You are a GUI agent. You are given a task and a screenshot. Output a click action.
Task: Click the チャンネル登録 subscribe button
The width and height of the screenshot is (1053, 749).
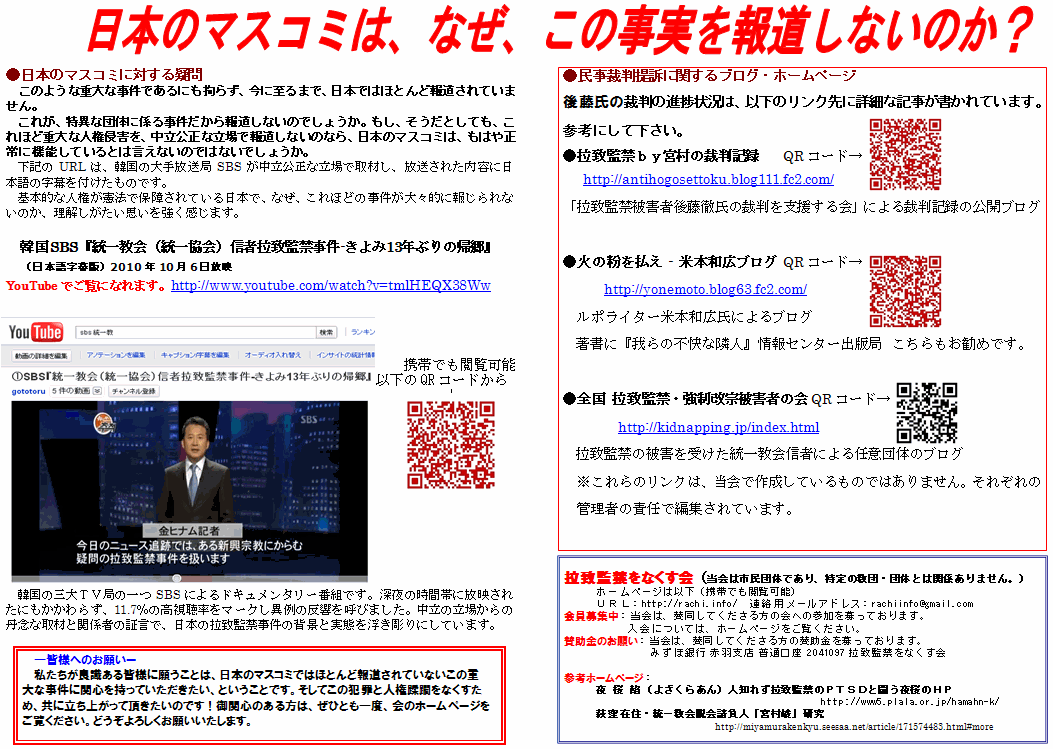pyautogui.click(x=134, y=391)
